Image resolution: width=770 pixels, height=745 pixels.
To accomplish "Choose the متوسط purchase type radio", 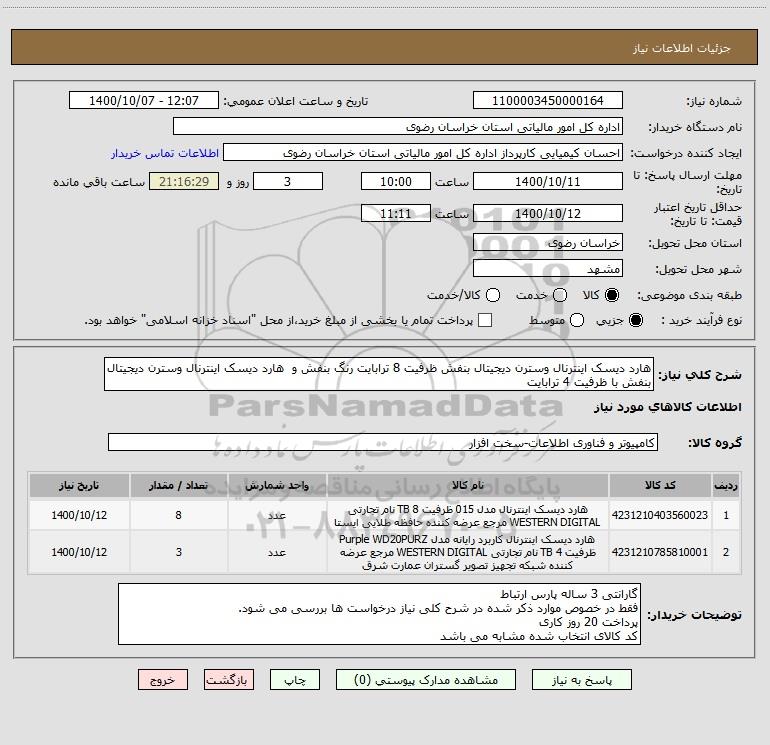I will pos(577,320).
